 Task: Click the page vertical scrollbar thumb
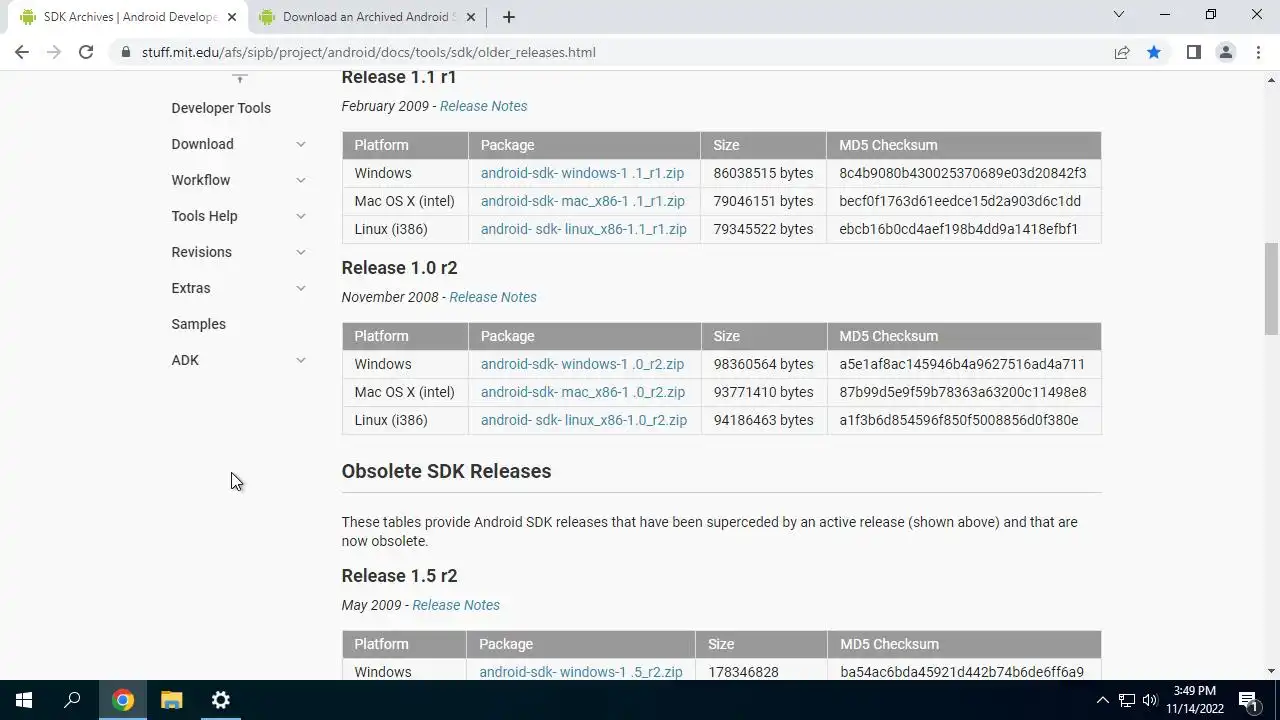coord(1271,288)
